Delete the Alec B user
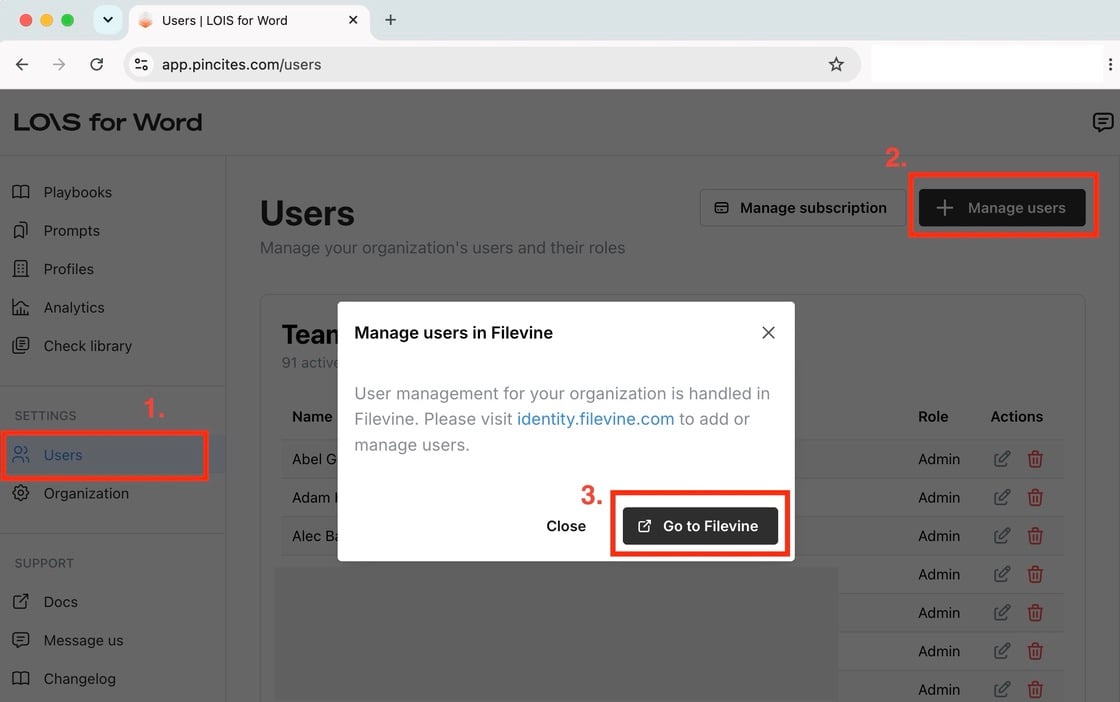Image resolution: width=1120 pixels, height=702 pixels. pos(1035,536)
